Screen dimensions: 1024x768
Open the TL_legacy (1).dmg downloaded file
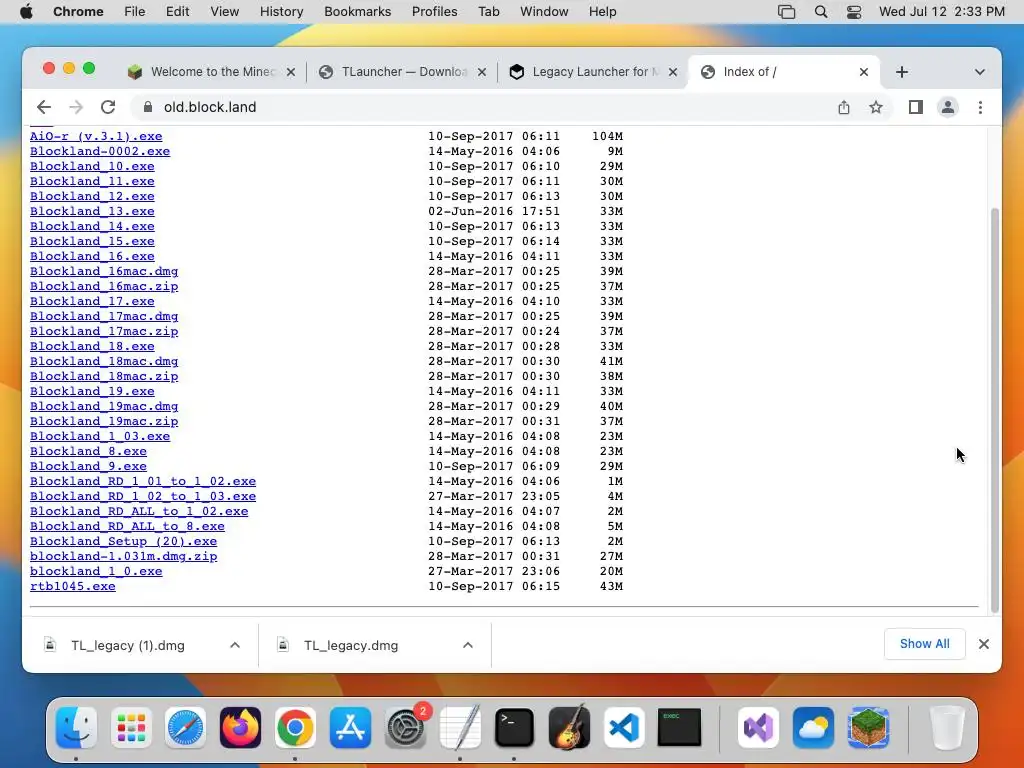pos(128,645)
